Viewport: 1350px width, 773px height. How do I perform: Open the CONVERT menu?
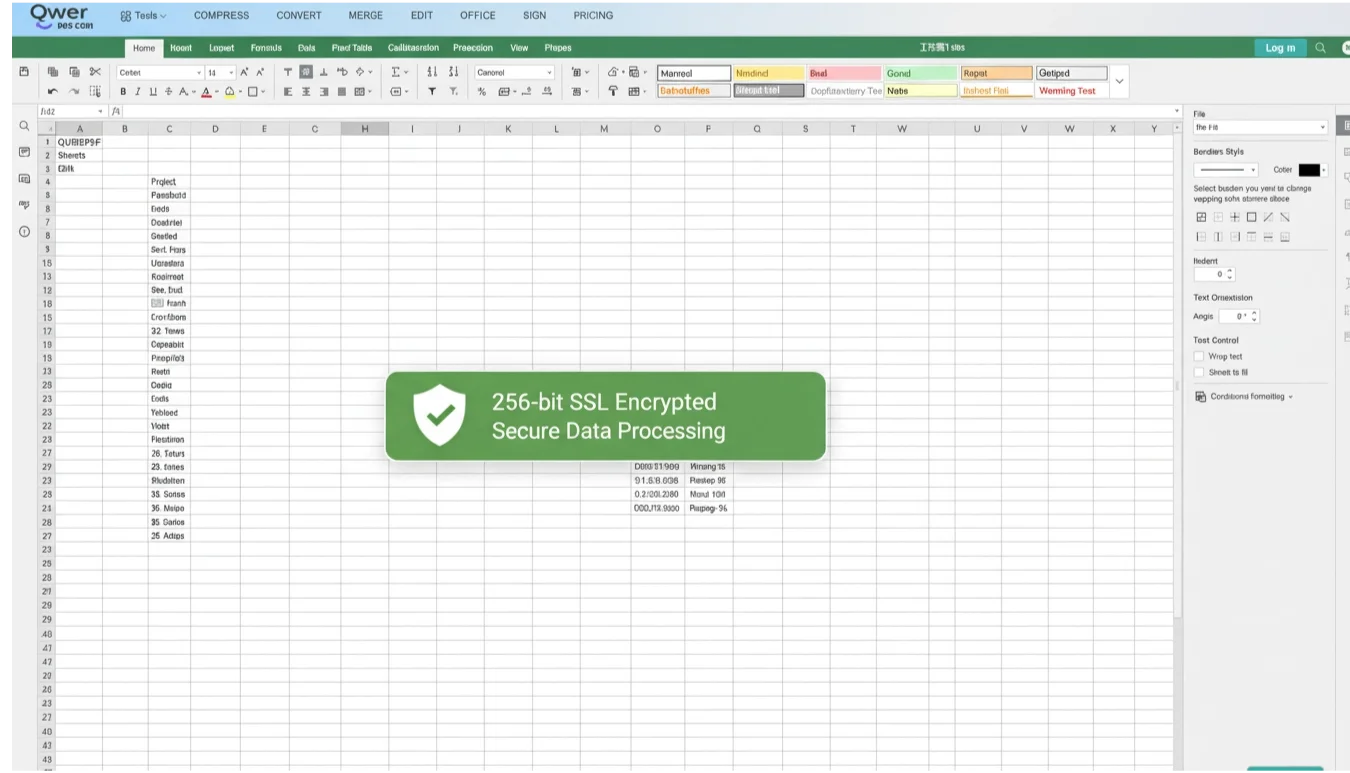coord(299,16)
